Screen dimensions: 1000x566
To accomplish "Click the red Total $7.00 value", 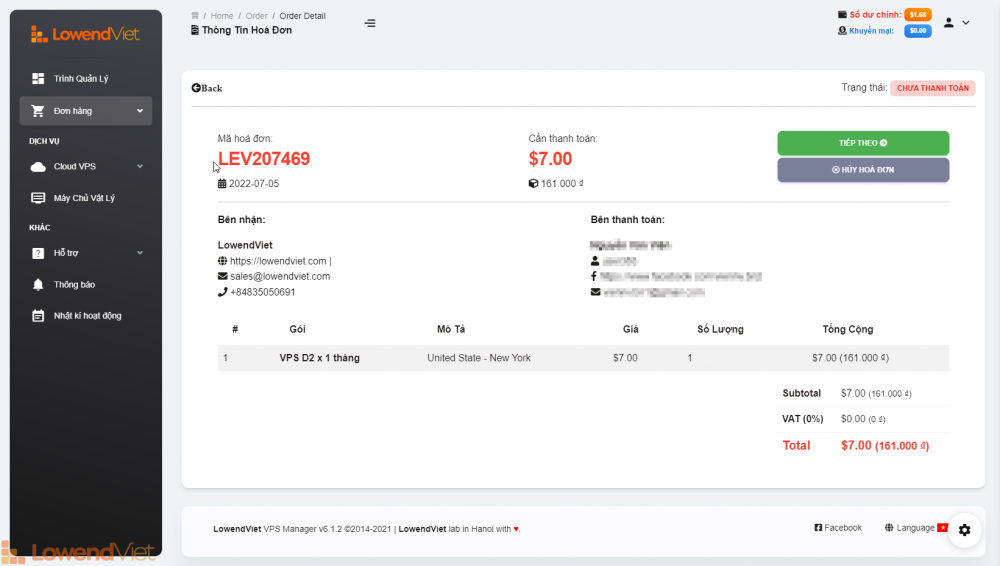I will 885,445.
